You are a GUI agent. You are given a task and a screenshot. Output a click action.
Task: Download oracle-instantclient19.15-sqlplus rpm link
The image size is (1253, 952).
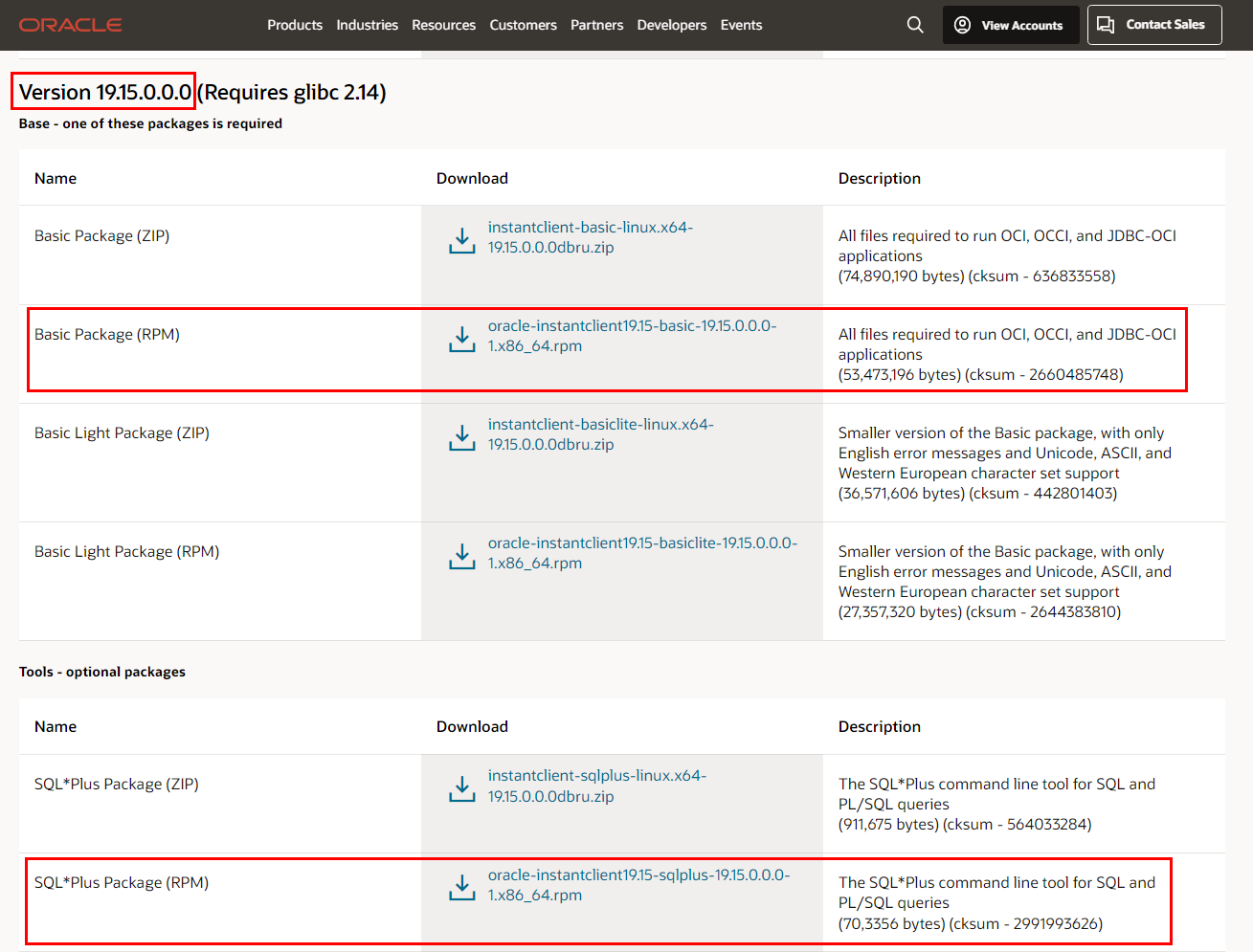point(638,885)
